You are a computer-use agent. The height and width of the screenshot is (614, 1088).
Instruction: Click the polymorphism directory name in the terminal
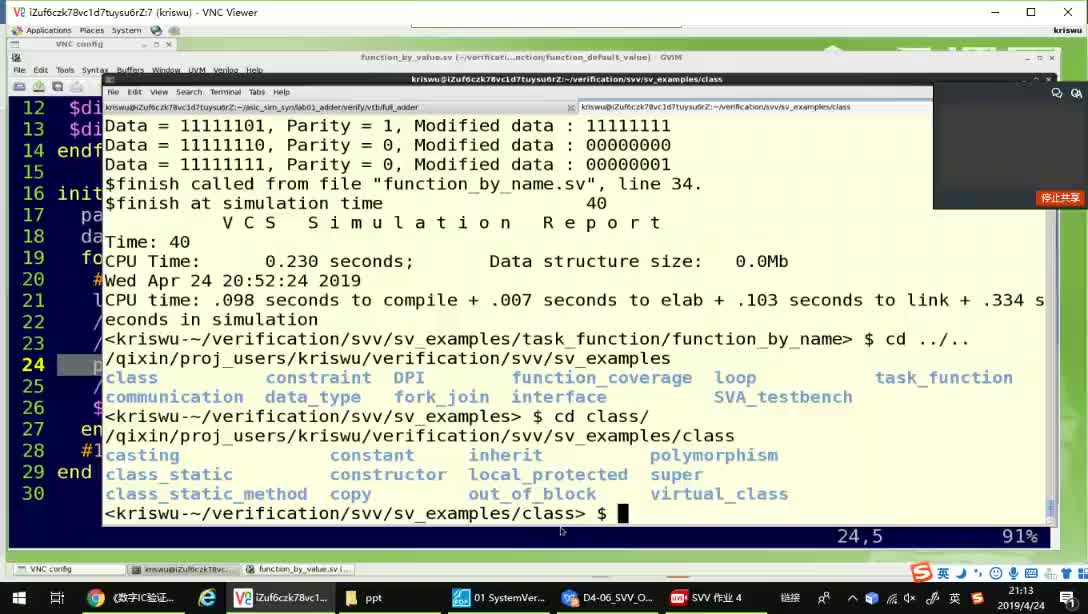pos(713,455)
